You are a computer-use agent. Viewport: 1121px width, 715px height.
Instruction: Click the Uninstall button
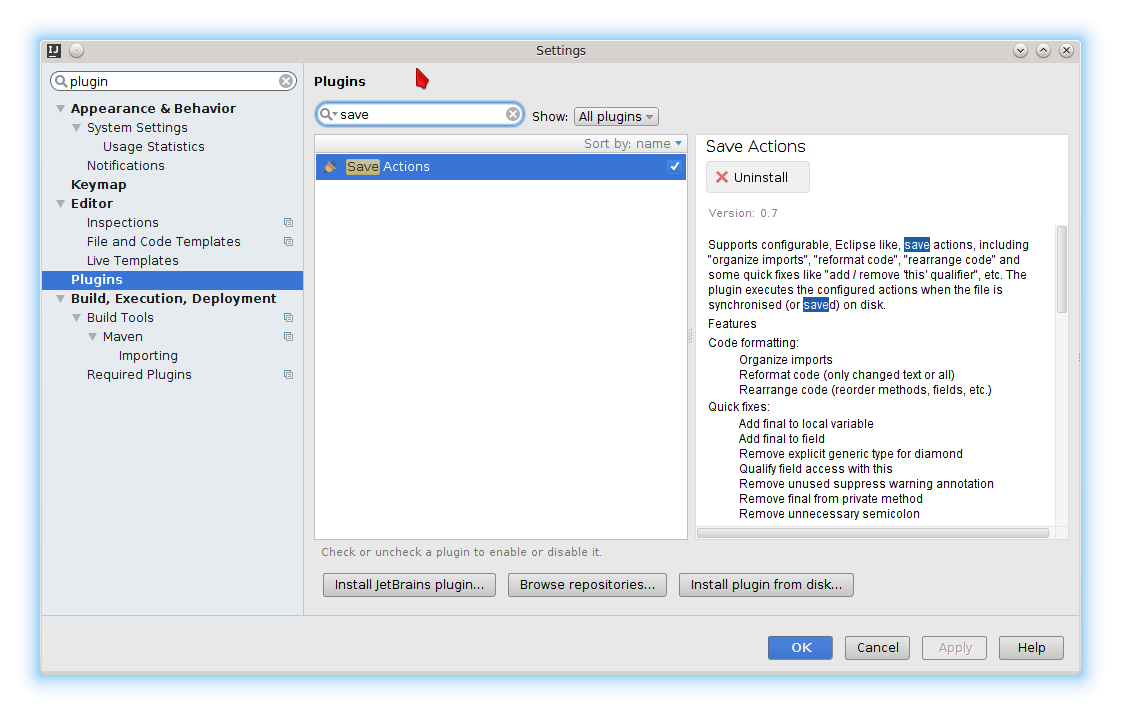click(x=758, y=177)
